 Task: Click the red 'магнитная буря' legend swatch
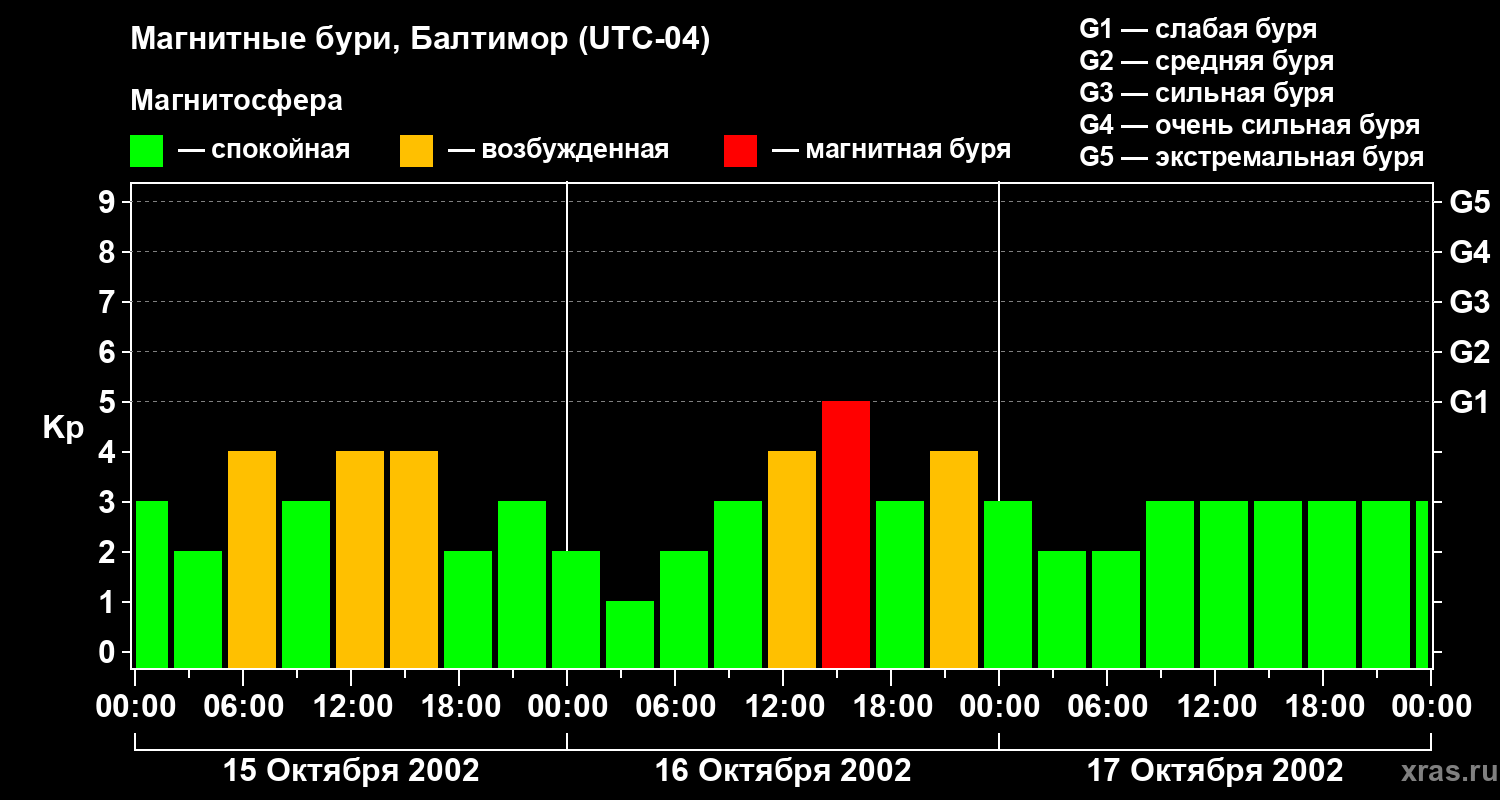(x=740, y=151)
